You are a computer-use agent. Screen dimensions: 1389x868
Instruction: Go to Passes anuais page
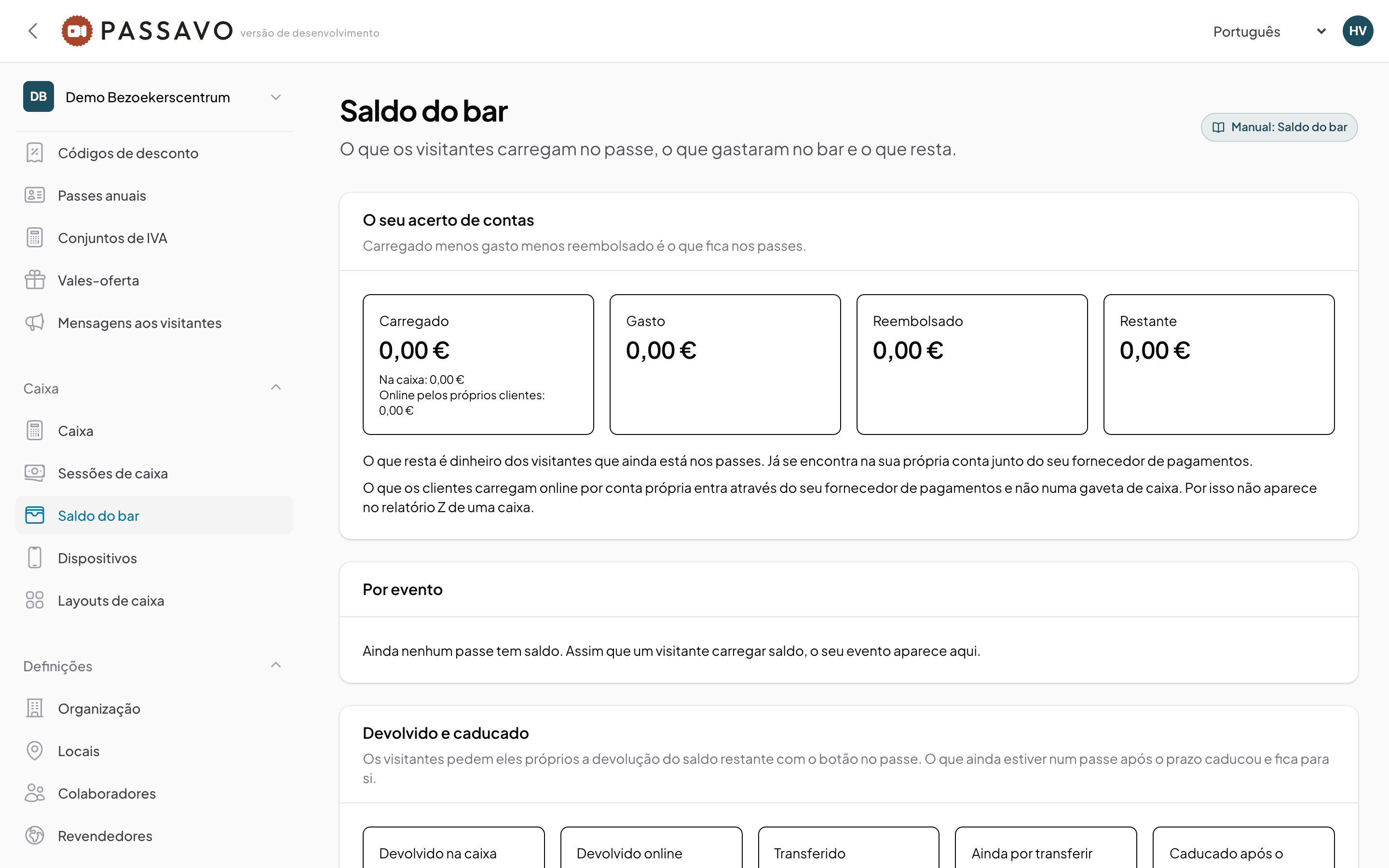click(x=154, y=195)
